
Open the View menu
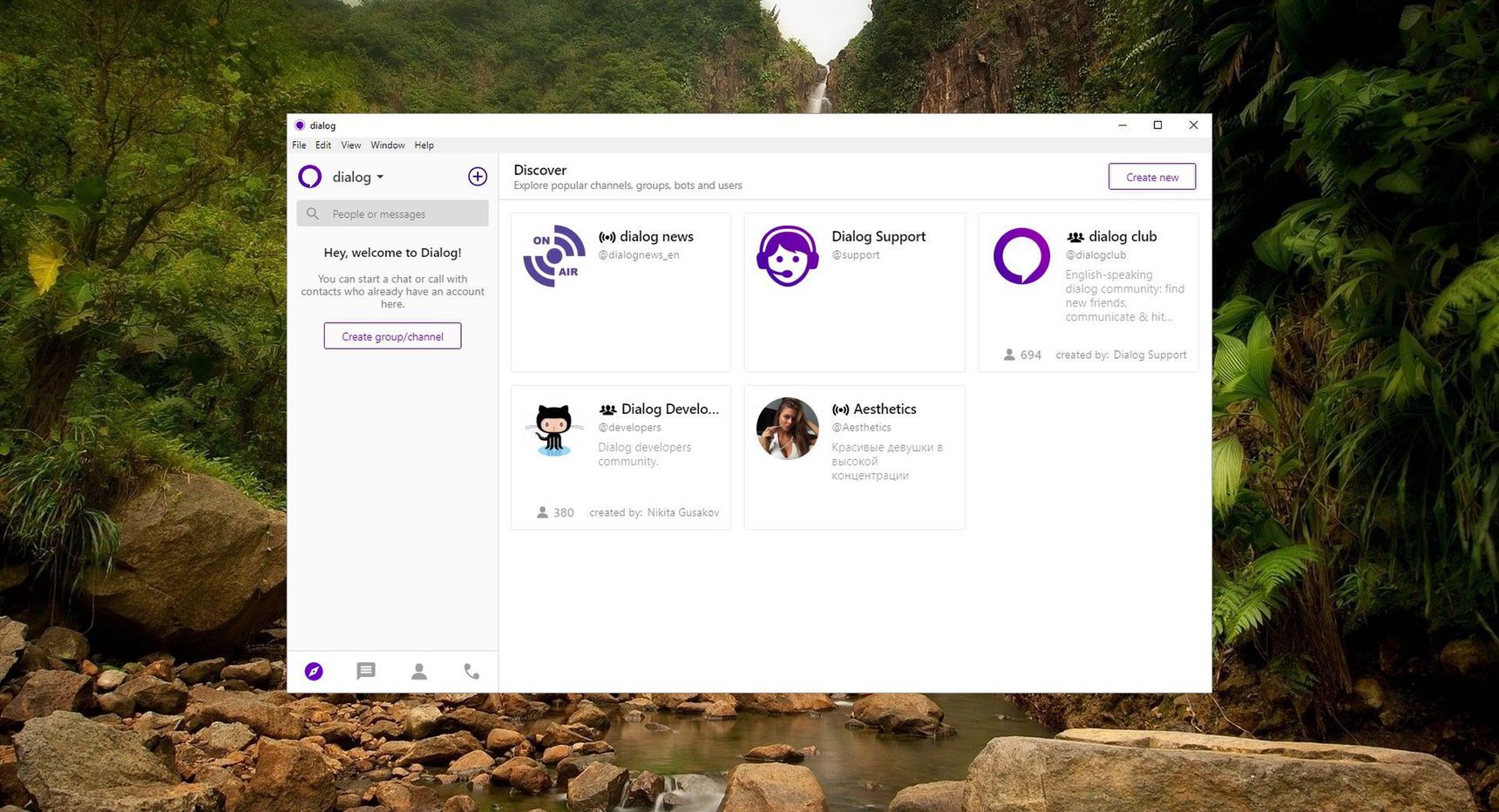pos(351,145)
